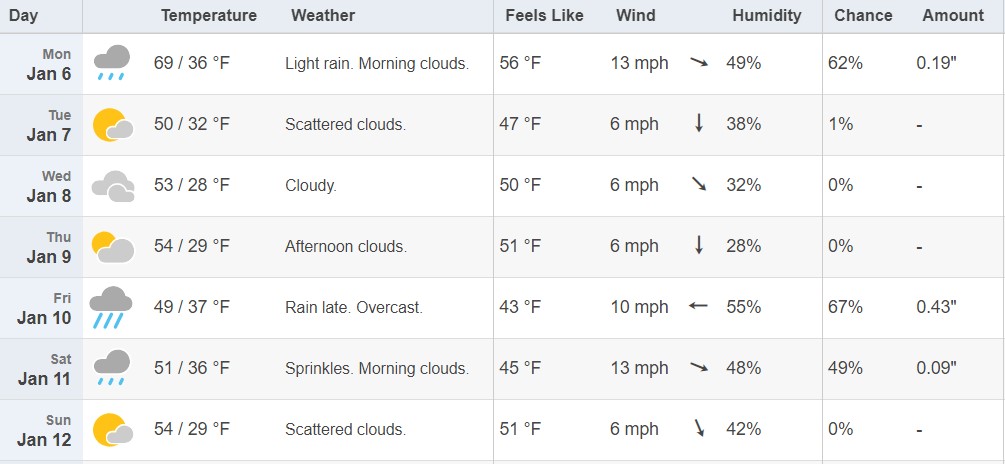Click the light rain icon for Mon Jan 6
The image size is (1005, 464).
tap(112, 63)
